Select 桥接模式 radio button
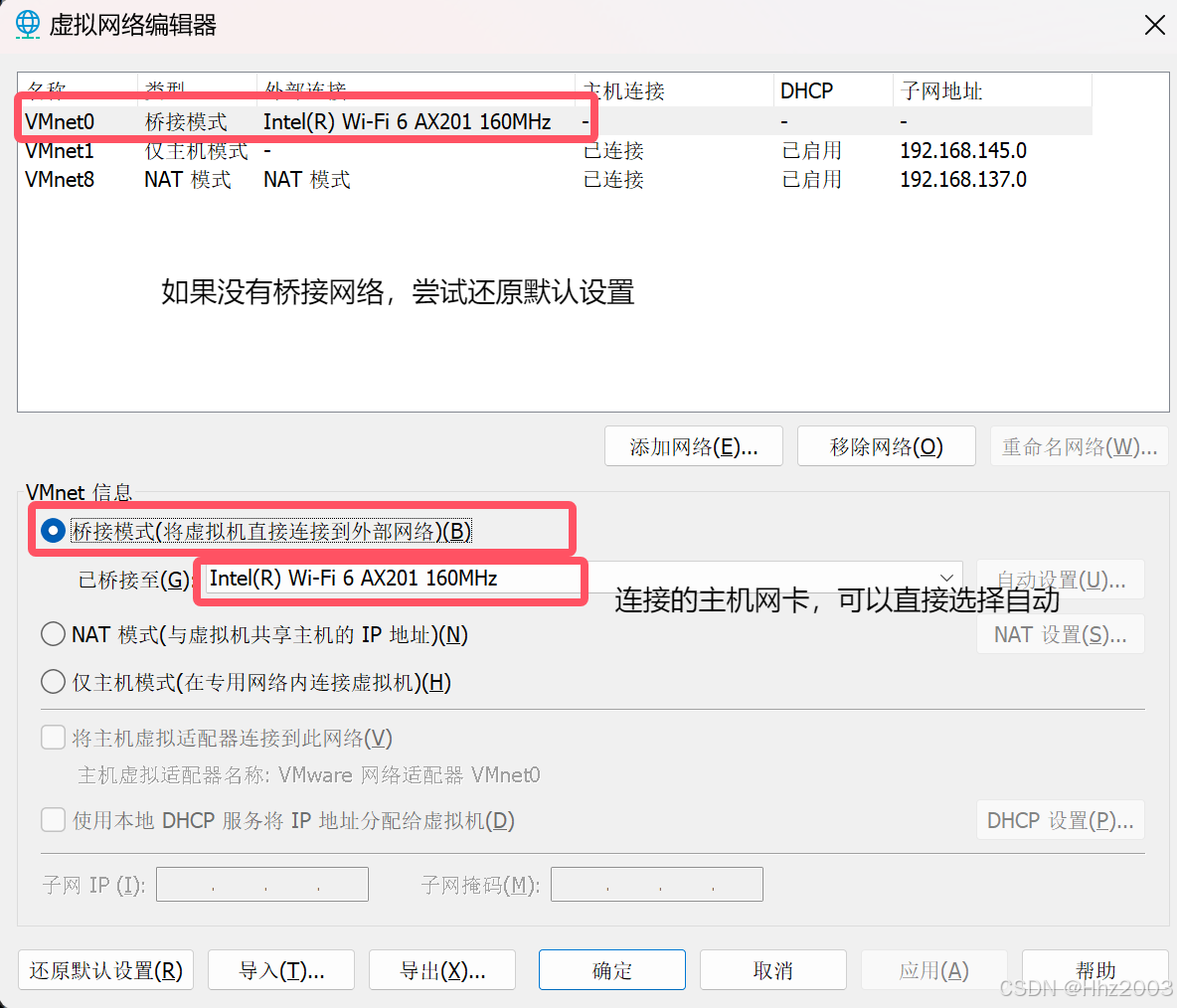This screenshot has width=1177, height=1008. [x=53, y=531]
